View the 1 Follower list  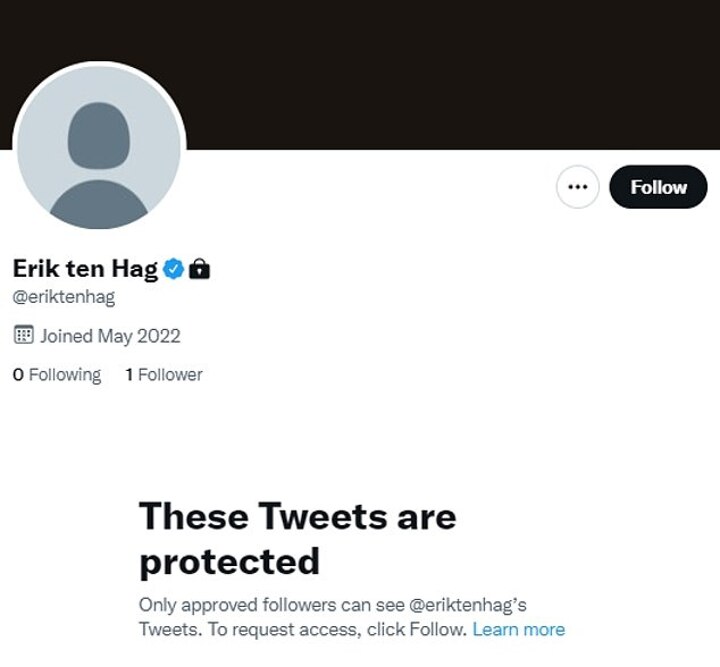tap(164, 375)
